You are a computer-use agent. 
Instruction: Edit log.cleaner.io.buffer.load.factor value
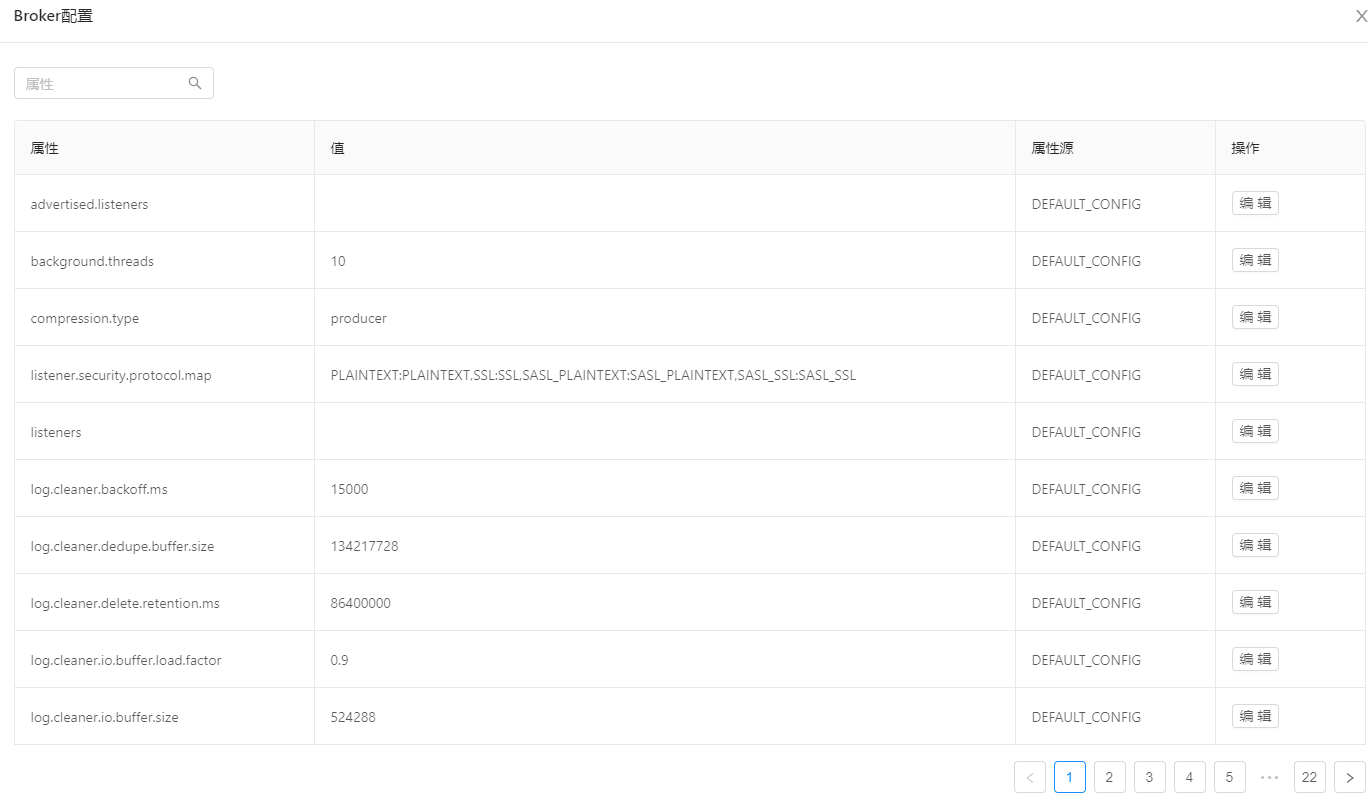point(1255,659)
